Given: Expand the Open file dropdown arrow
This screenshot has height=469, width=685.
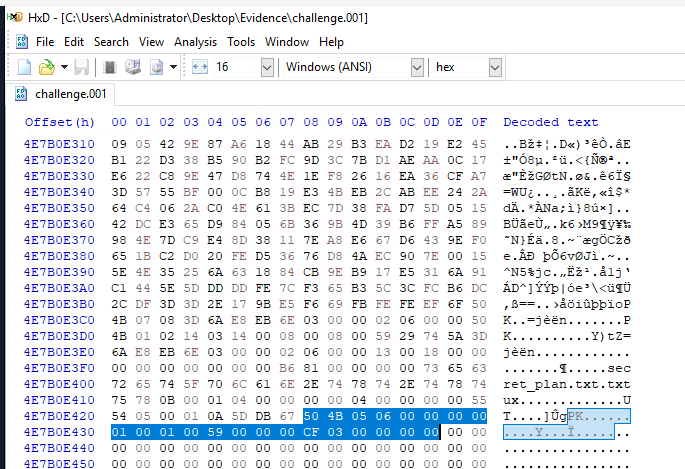Looking at the screenshot, I should click(64, 67).
